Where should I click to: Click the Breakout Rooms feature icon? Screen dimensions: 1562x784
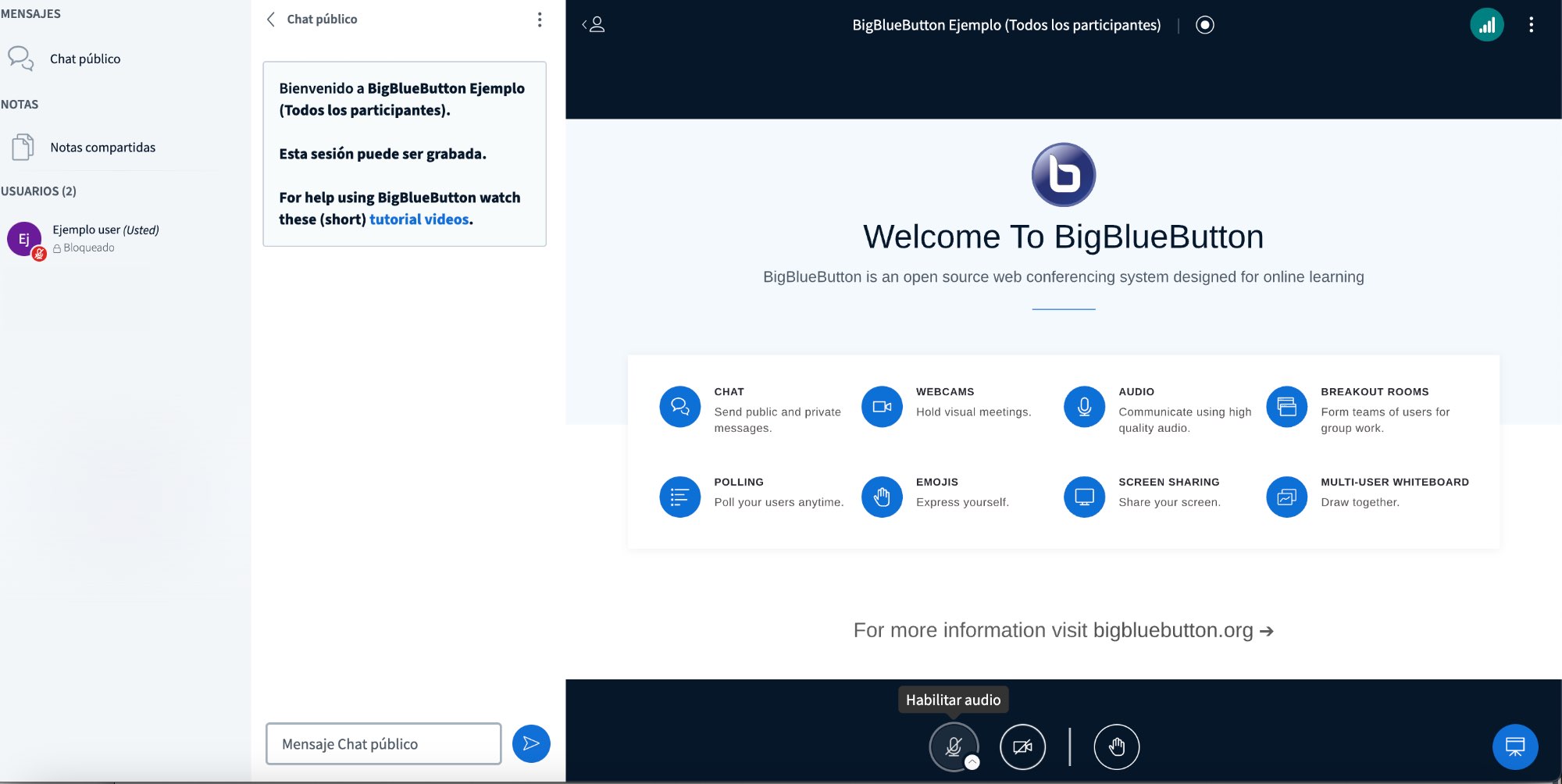pos(1286,407)
